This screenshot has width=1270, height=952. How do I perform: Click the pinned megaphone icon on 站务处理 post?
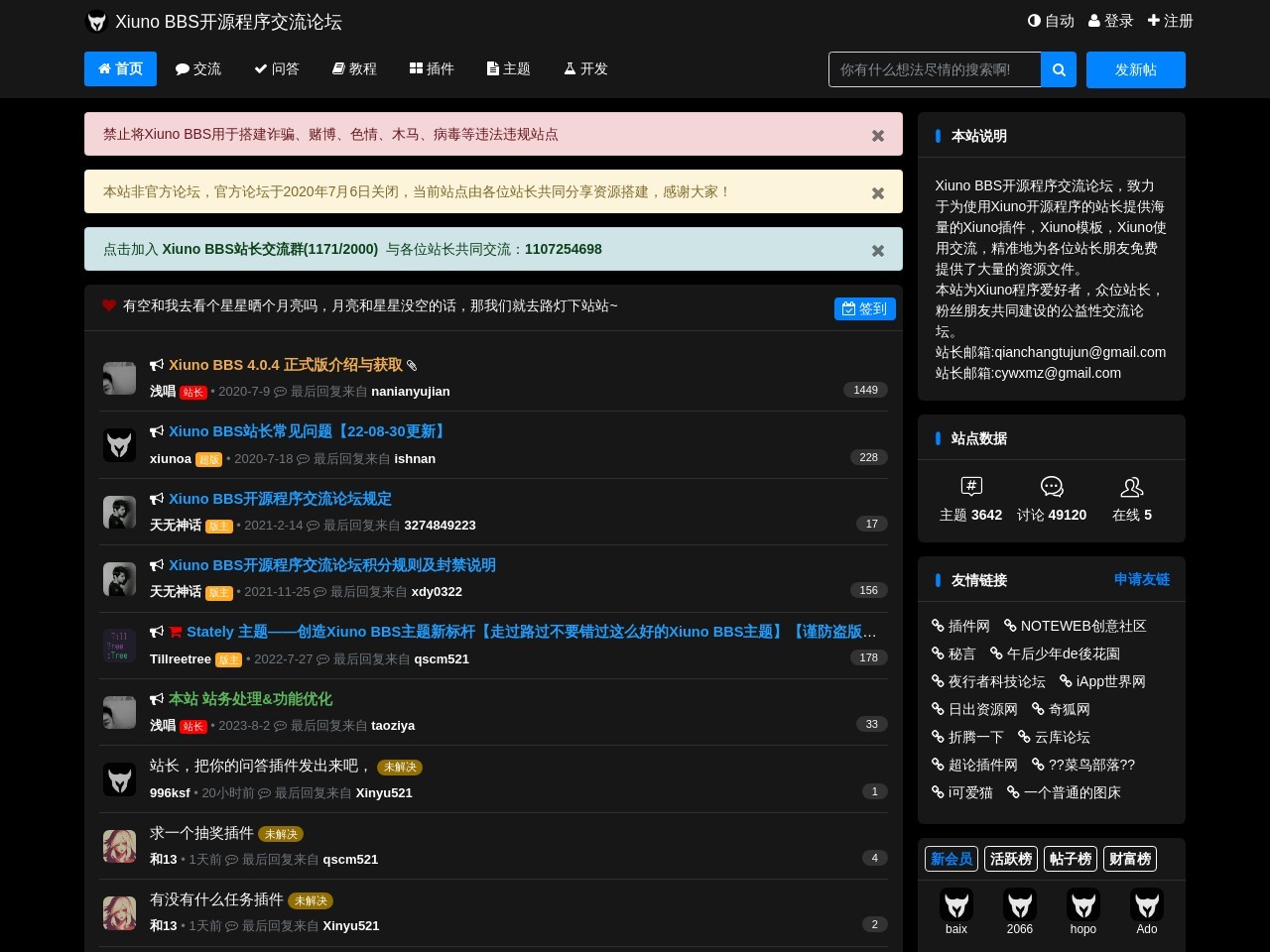click(x=157, y=699)
